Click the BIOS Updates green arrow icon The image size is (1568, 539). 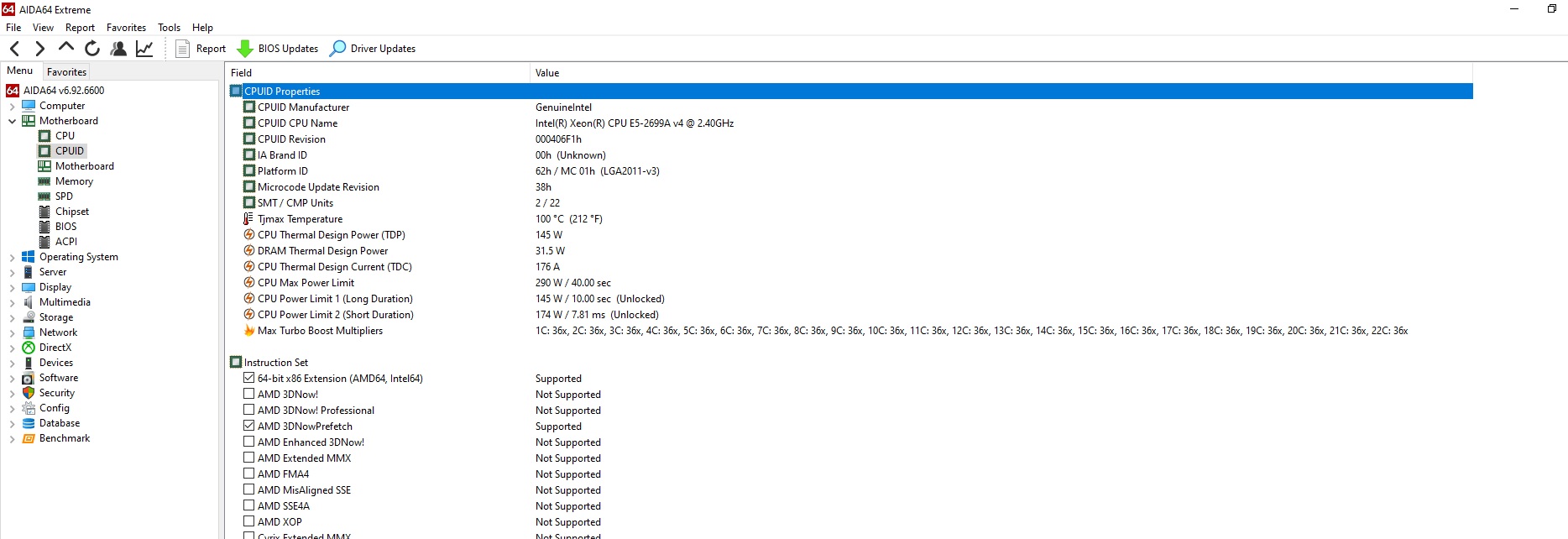click(245, 49)
